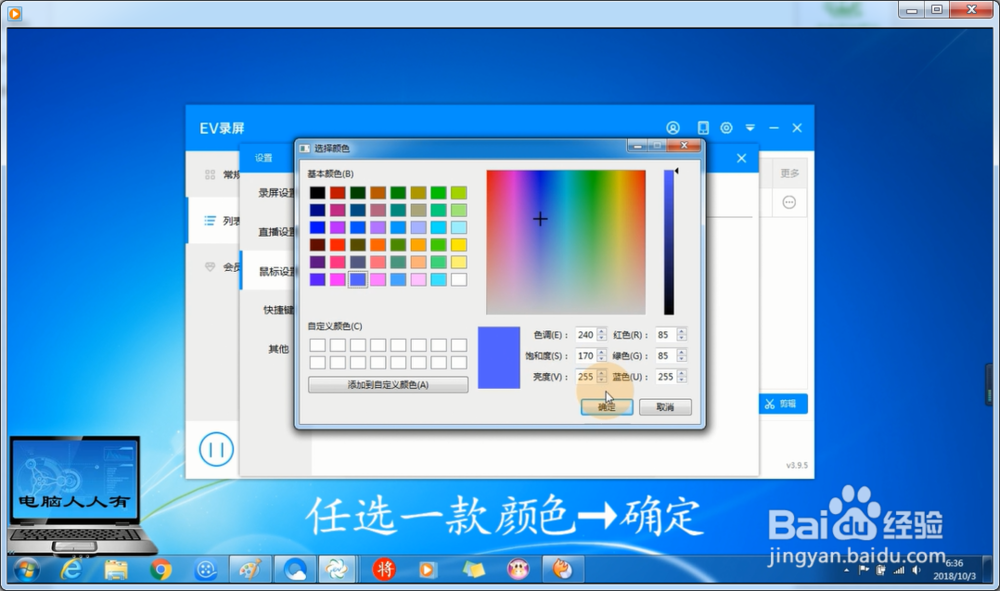Expand the EV录屏 header dropdown arrow menu

point(750,128)
